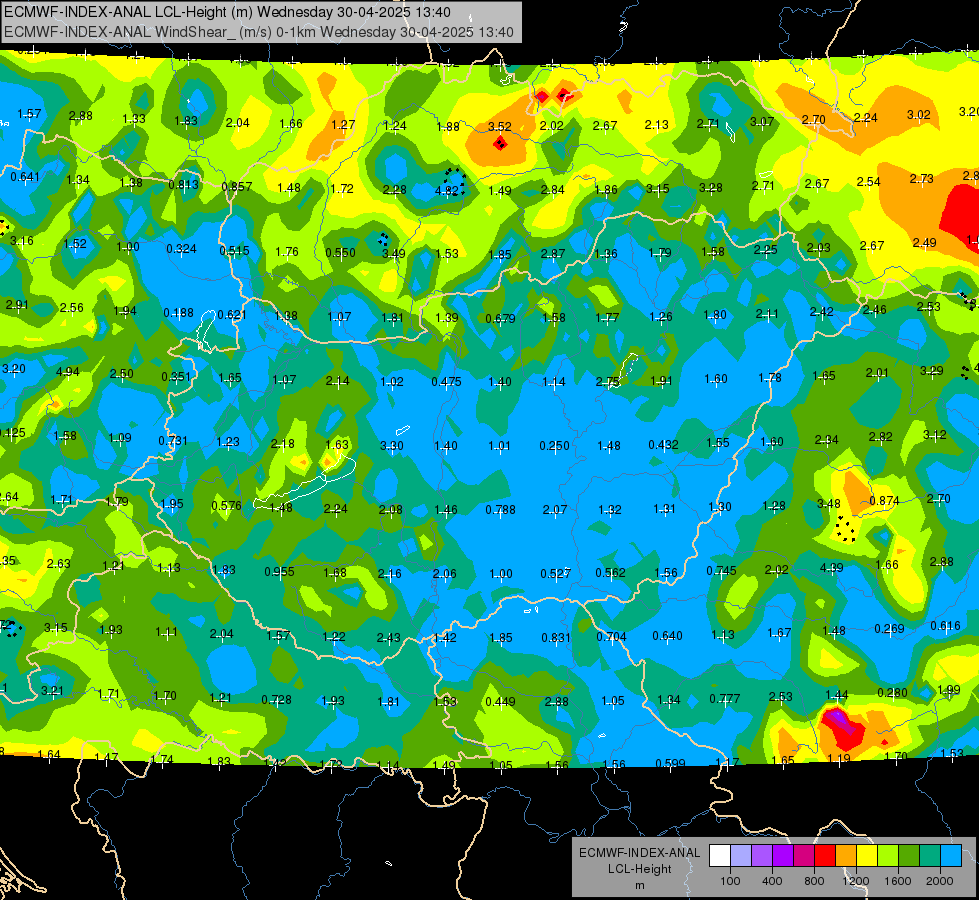The width and height of the screenshot is (979, 900).
Task: Click the legend scale label 2000
Action: coord(939,881)
